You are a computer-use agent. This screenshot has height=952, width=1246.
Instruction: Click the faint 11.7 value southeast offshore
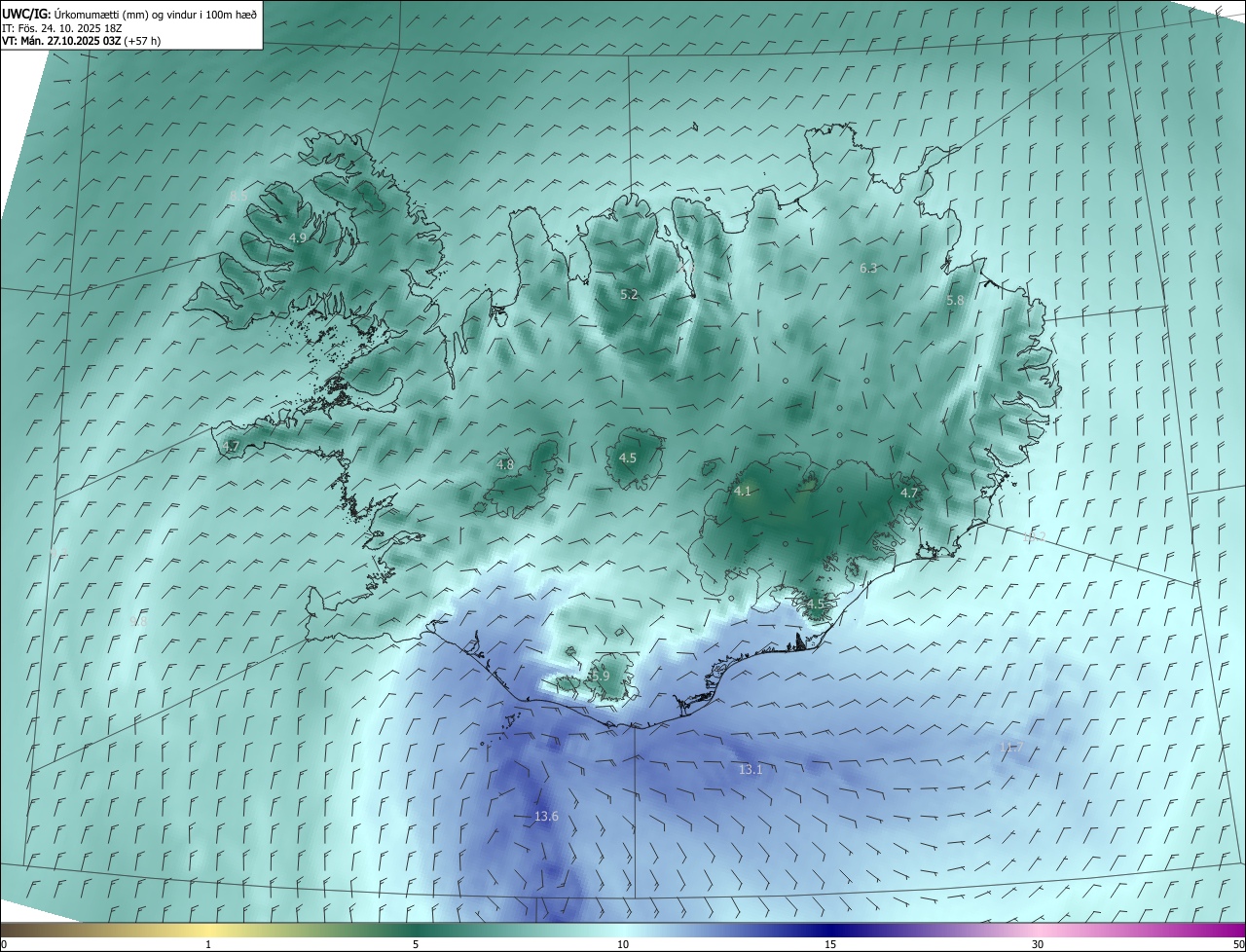click(x=1011, y=748)
